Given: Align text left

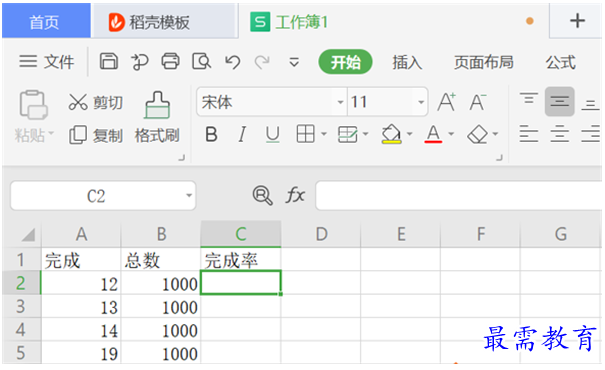Looking at the screenshot, I should [x=529, y=134].
